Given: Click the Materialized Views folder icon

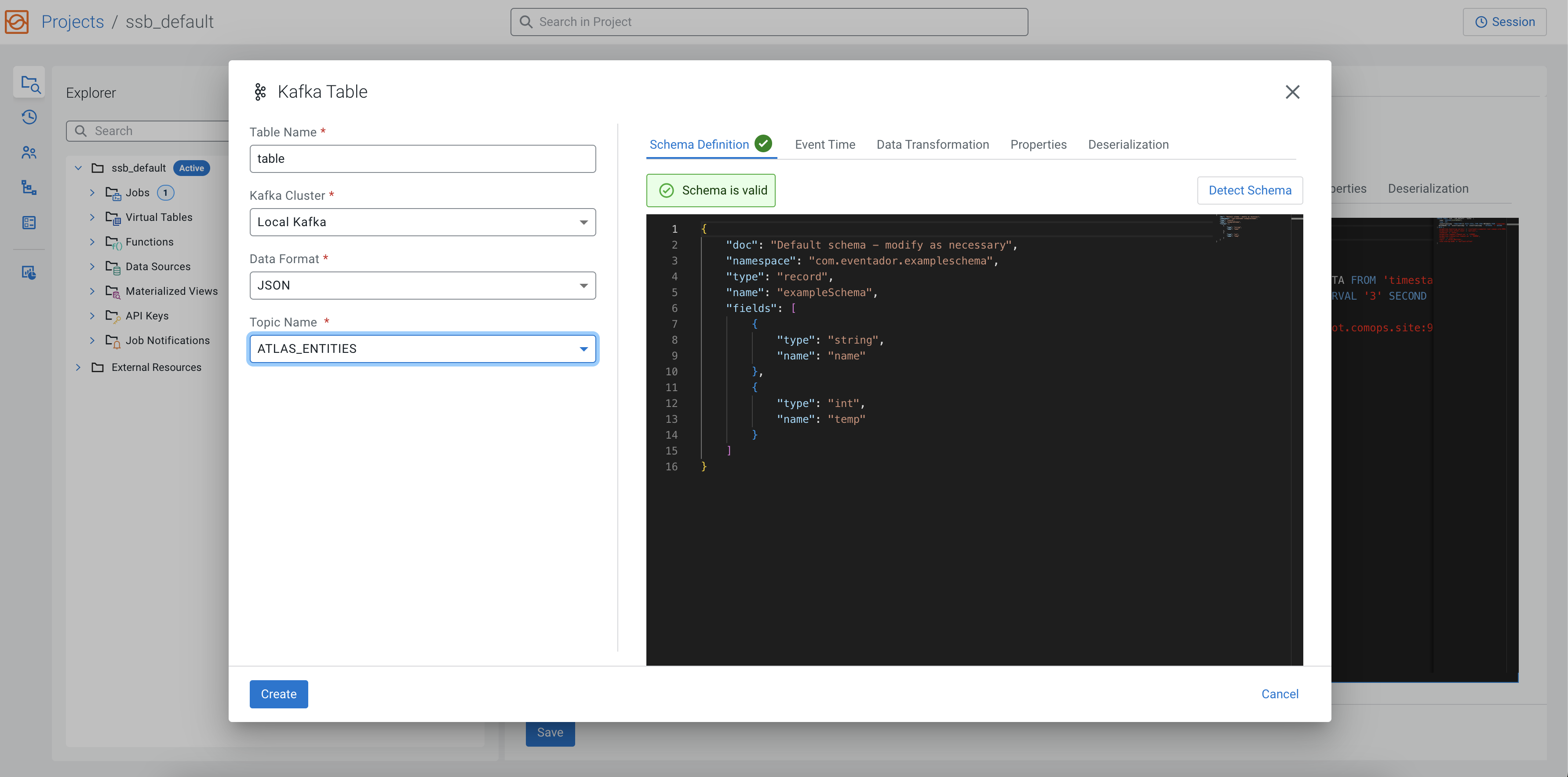Looking at the screenshot, I should (113, 292).
